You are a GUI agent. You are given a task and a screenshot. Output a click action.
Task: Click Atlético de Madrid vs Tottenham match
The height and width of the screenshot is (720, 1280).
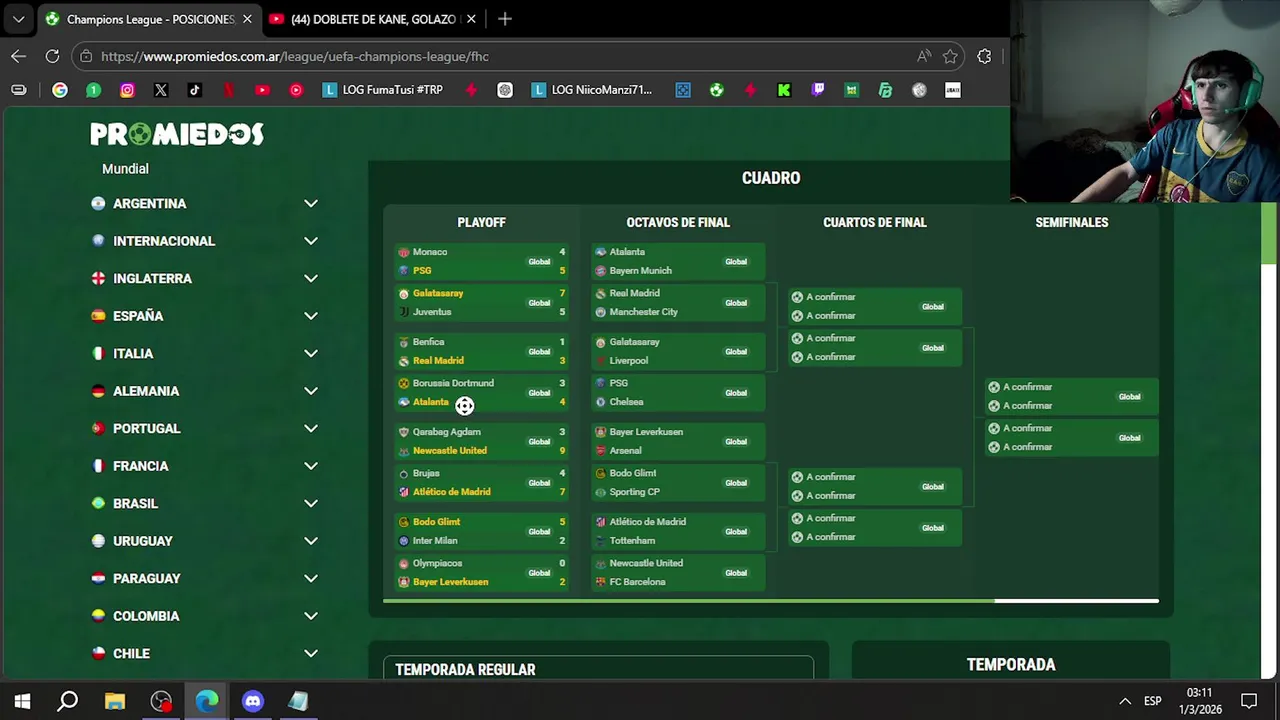pyautogui.click(x=678, y=531)
